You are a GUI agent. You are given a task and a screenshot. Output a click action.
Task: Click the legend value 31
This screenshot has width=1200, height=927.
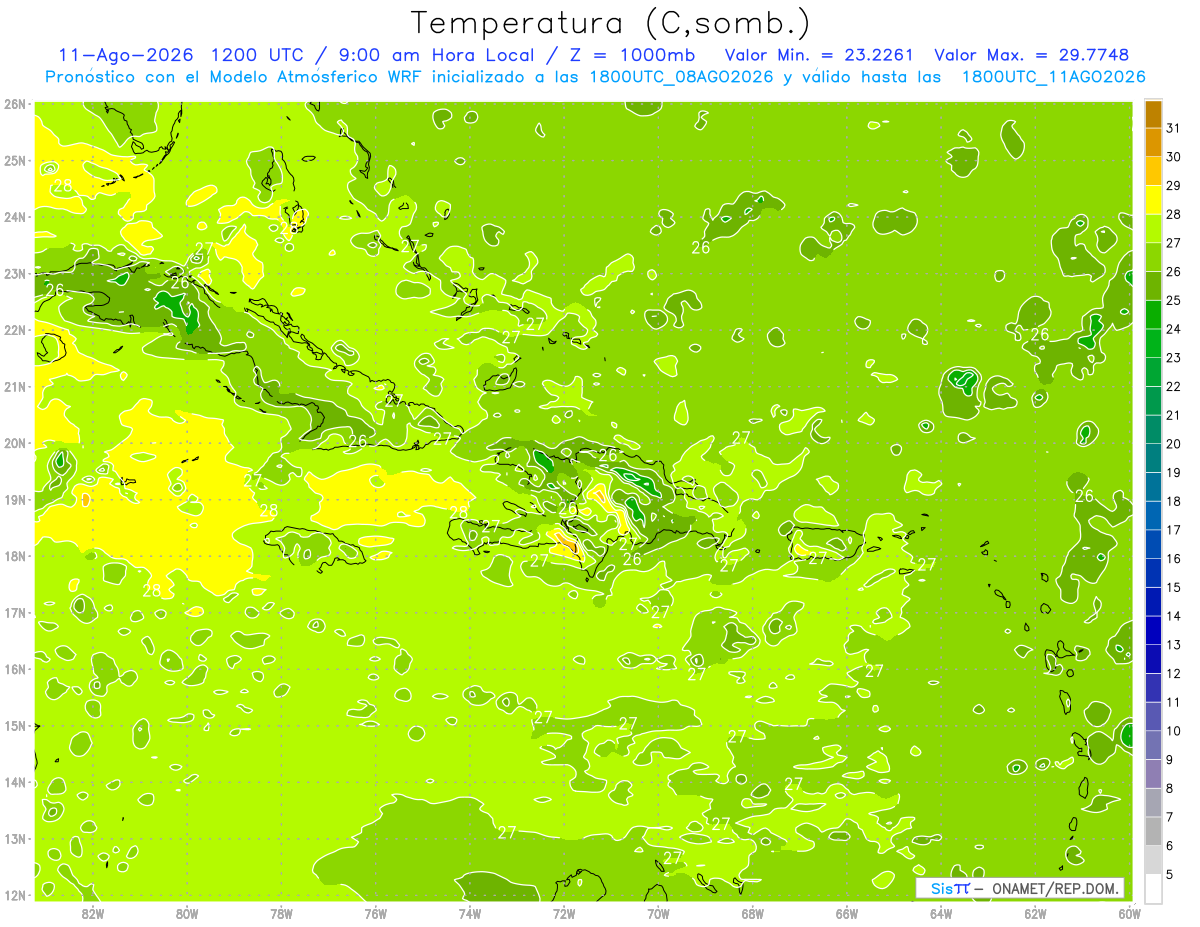[x=1174, y=128]
